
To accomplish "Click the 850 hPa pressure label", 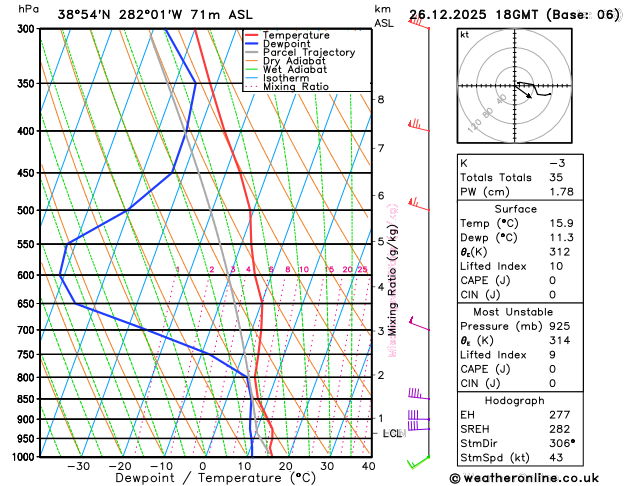I will pos(28,399).
